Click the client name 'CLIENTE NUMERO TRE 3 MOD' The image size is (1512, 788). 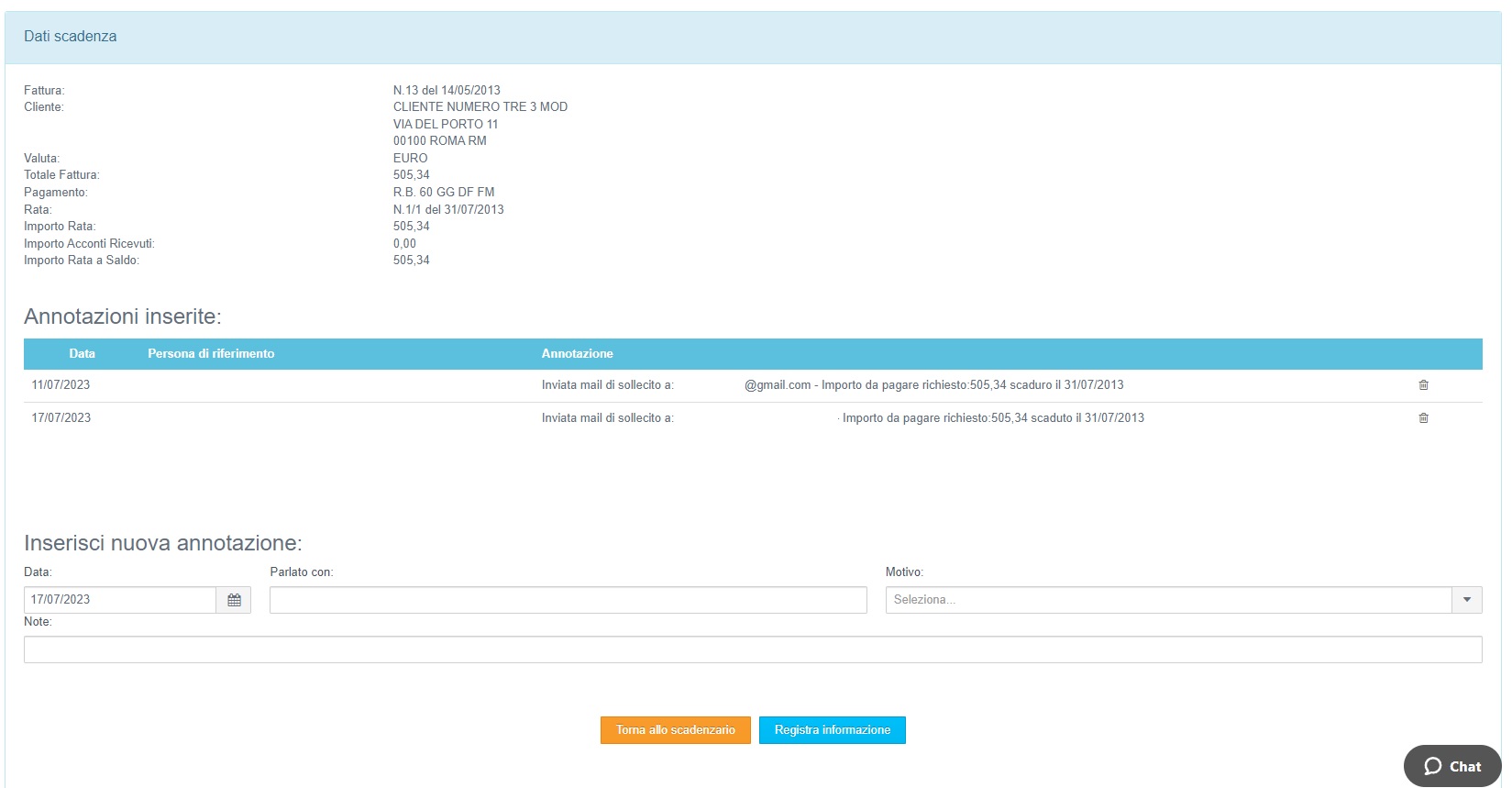[x=480, y=107]
